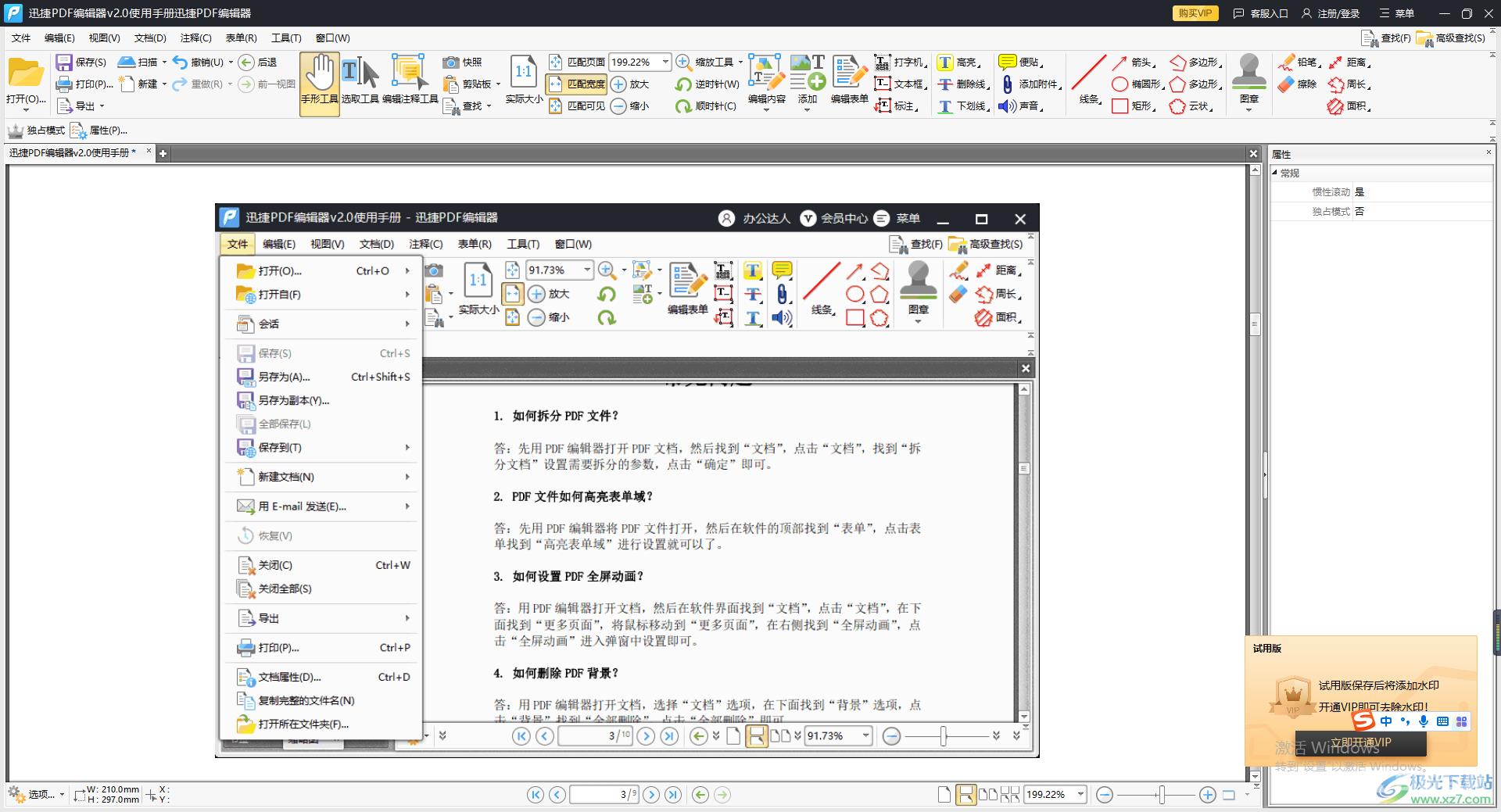Choose the 文本框 text box tool
Screen dimensions: 1501x812
[899, 84]
